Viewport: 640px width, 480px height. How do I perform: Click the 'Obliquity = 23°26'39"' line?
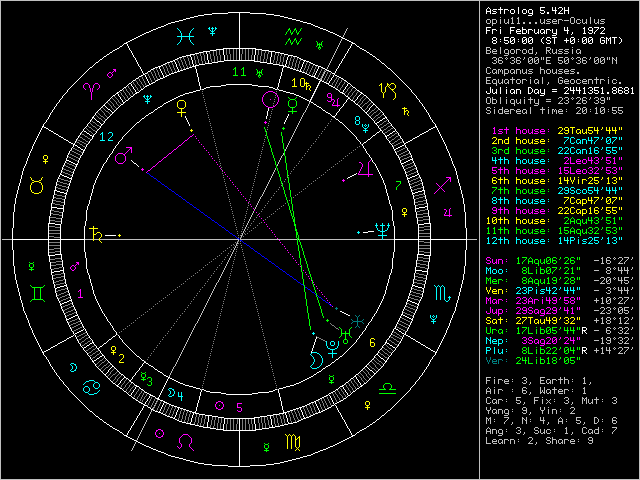[x=548, y=100]
